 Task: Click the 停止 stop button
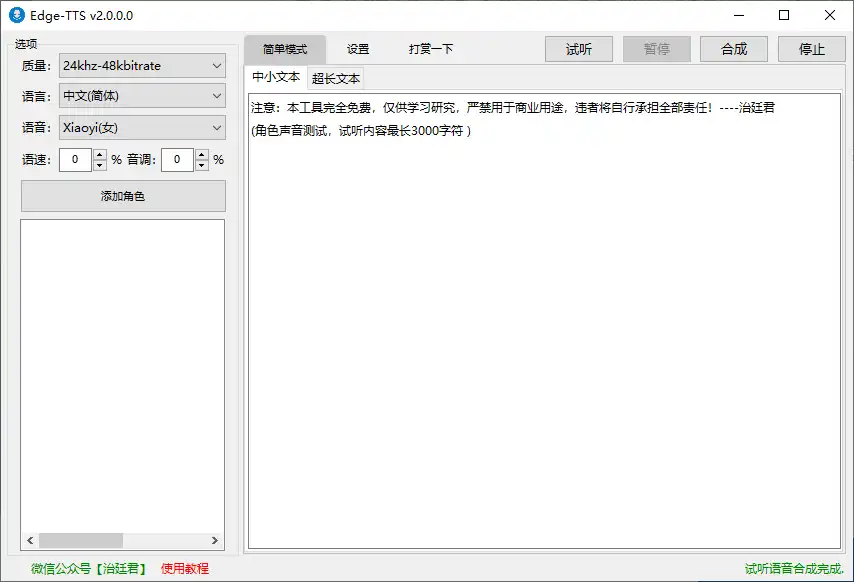[x=812, y=49]
